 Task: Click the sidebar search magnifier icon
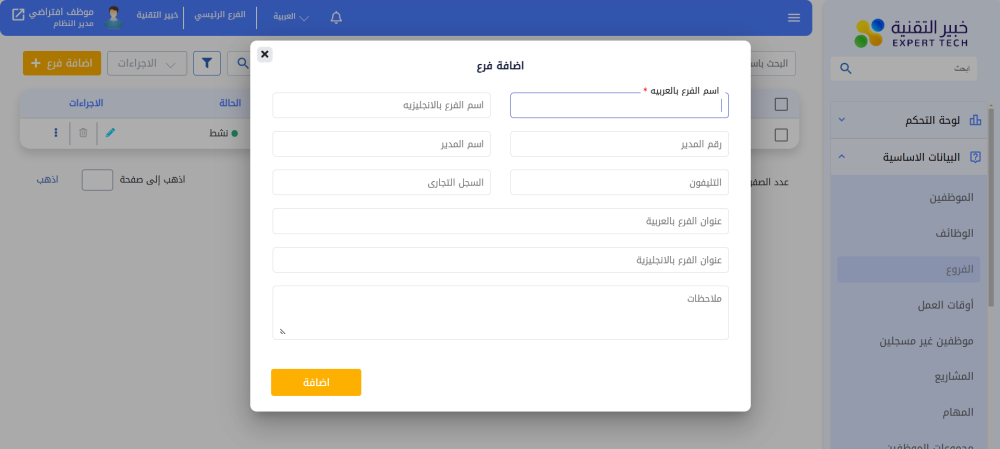click(846, 68)
